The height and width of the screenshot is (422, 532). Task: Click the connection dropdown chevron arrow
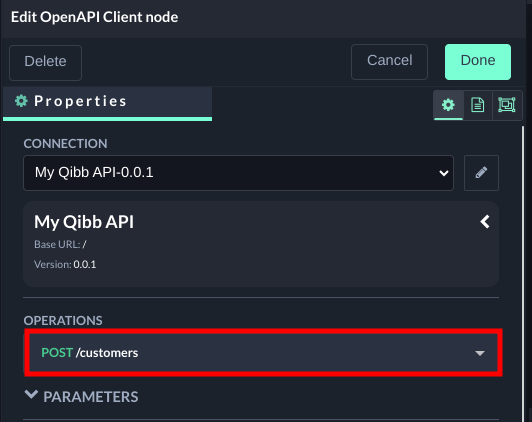443,173
